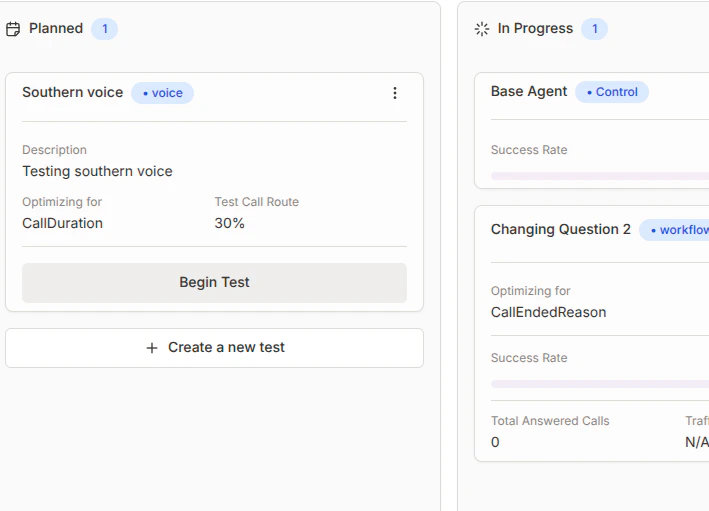Click the workflow tag on Changing Question 2
The height and width of the screenshot is (511, 709).
(x=674, y=230)
